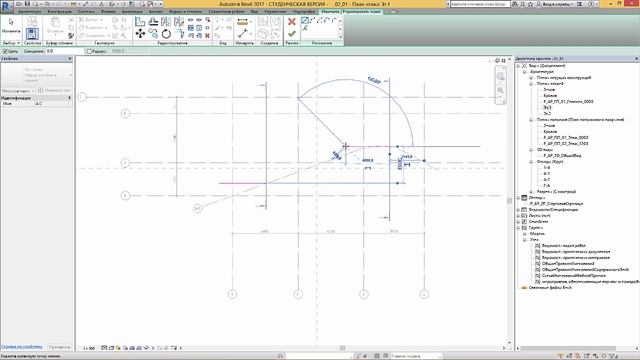The width and height of the screenshot is (640, 360).
Task: Click the Mirror Pick Axis tool
Action: pos(166,22)
